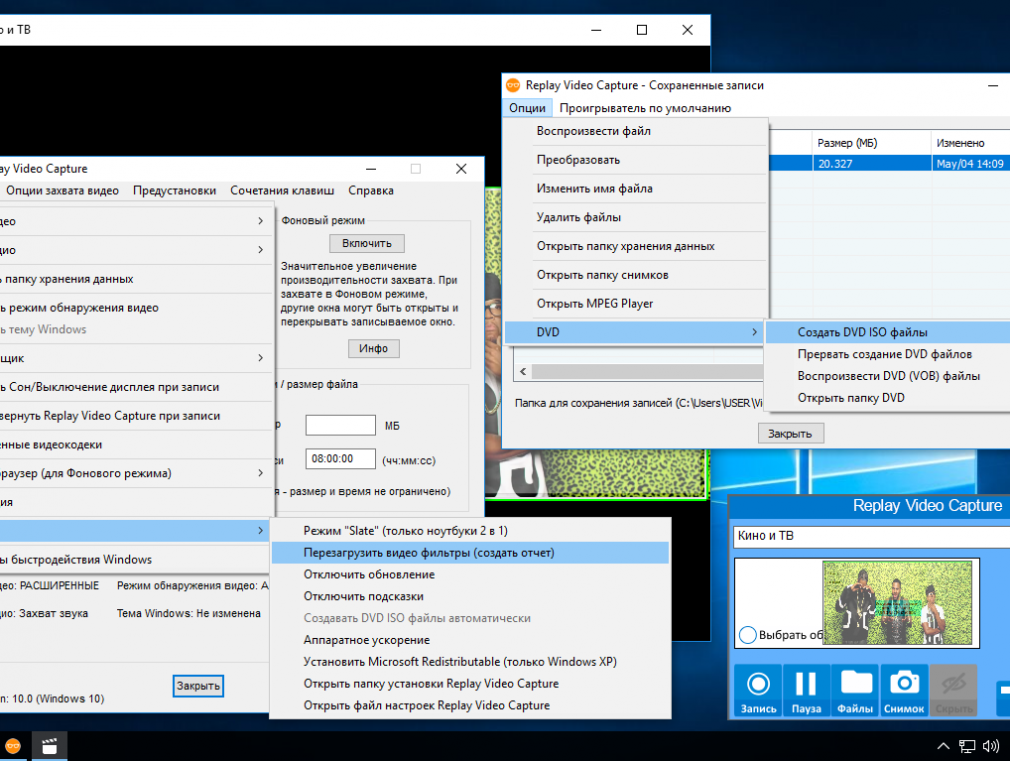Open the Опции захвата видео menu

coord(62,190)
